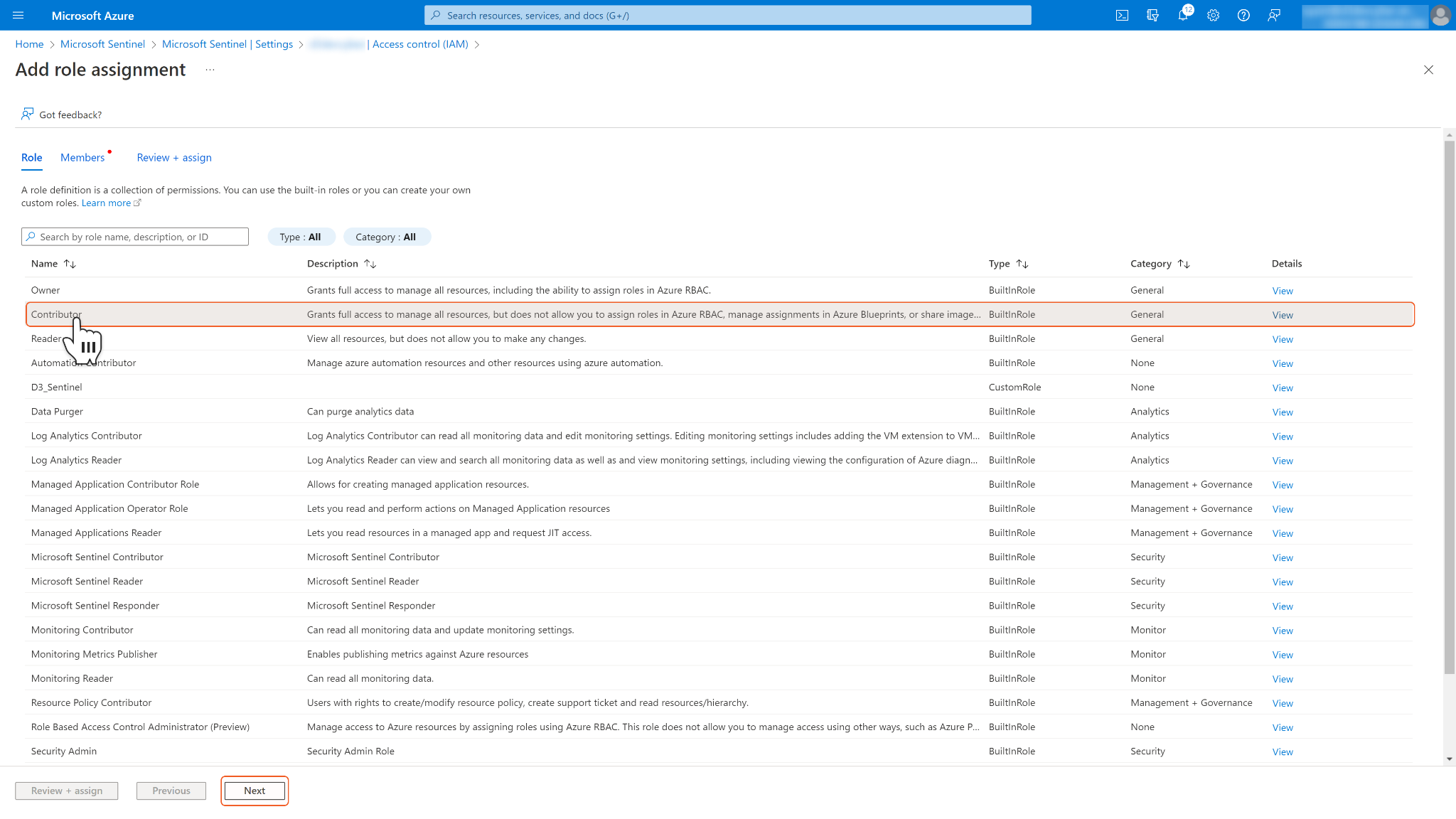Open the Type : All filter
This screenshot has height=819, width=1456.
pyautogui.click(x=300, y=237)
